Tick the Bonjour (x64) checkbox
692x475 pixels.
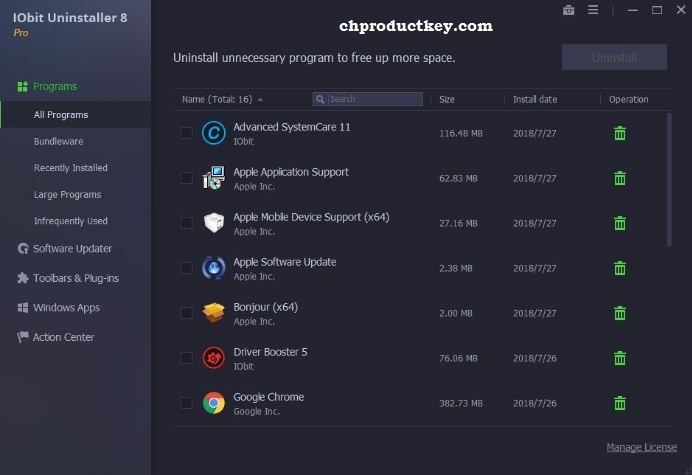[x=187, y=313]
